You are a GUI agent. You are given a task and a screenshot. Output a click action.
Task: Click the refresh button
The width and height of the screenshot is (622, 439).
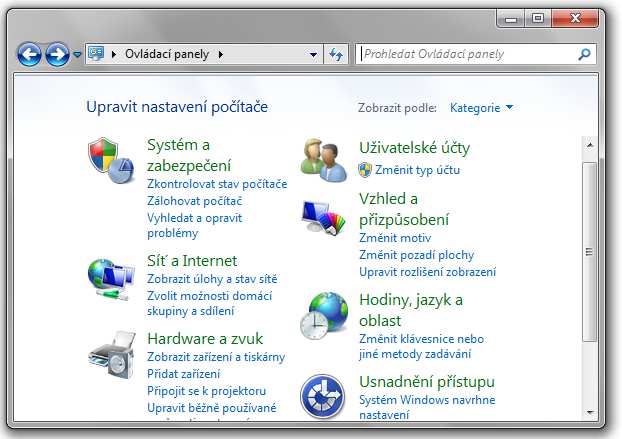[336, 54]
